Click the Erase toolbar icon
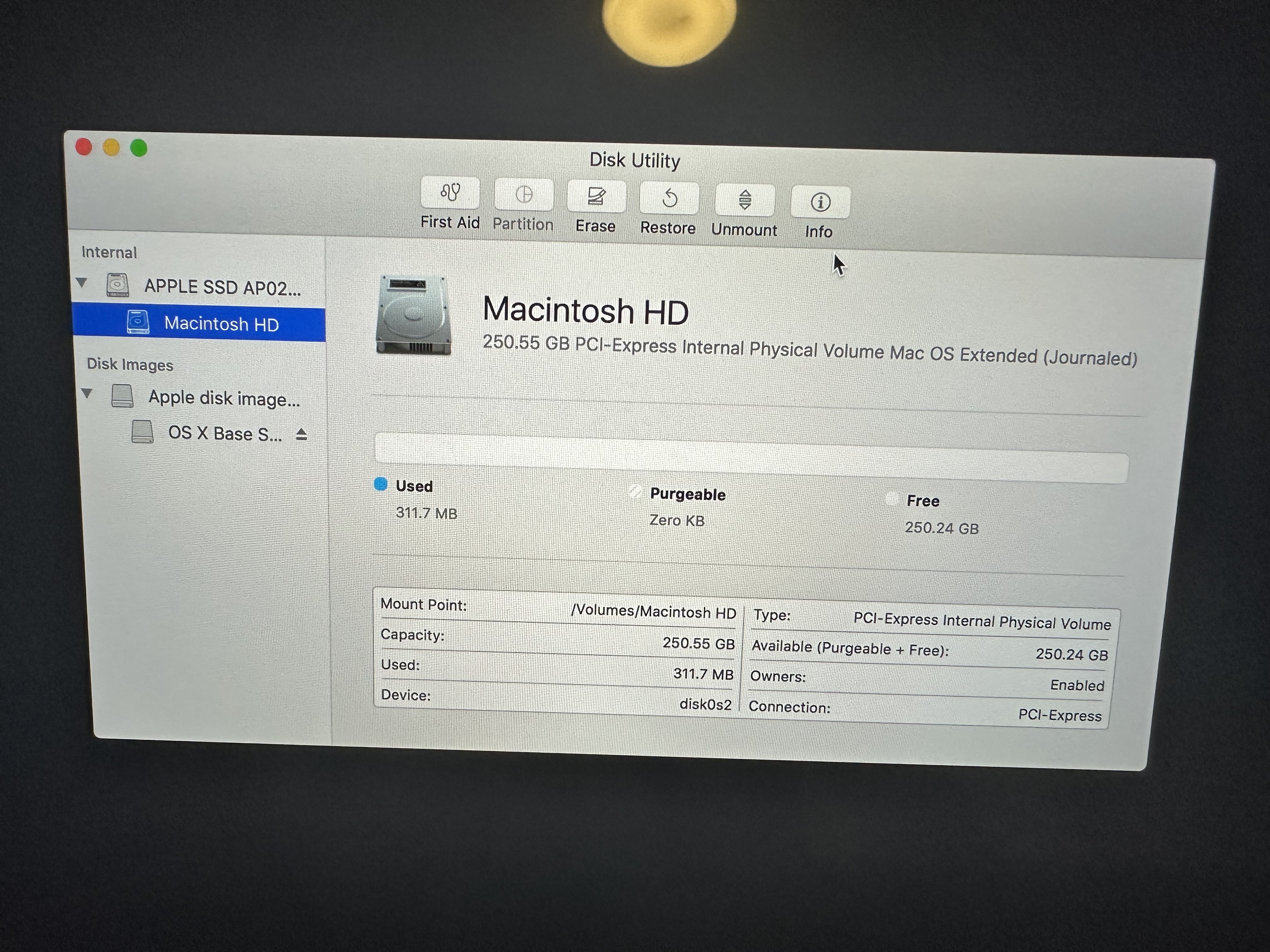Image resolution: width=1270 pixels, height=952 pixels. [x=596, y=197]
